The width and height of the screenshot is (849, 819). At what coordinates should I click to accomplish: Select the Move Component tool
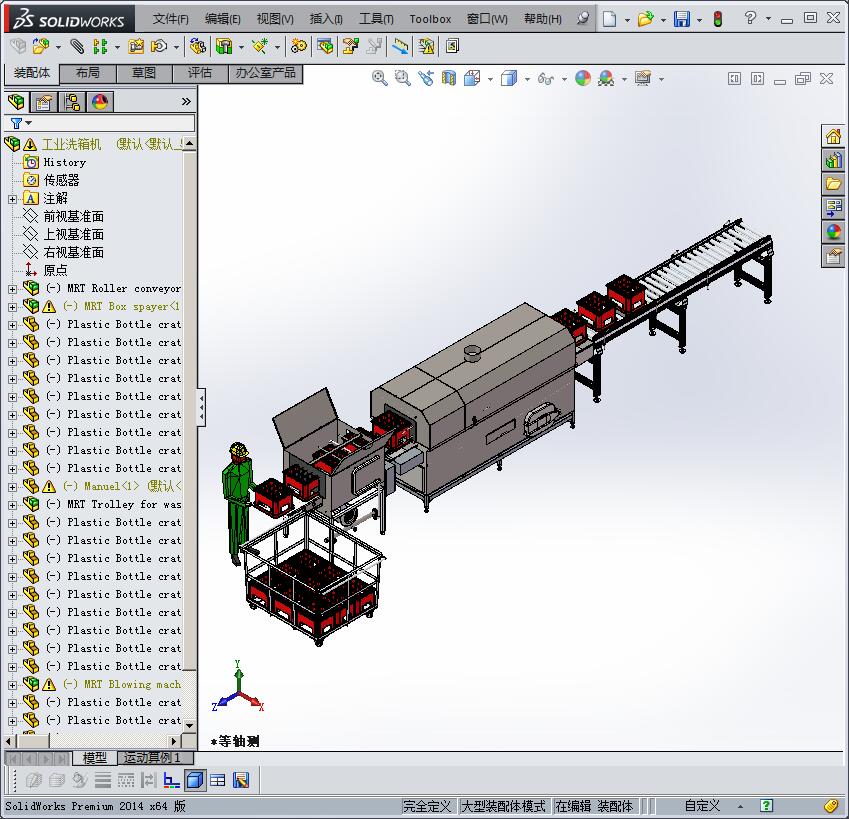pos(160,46)
